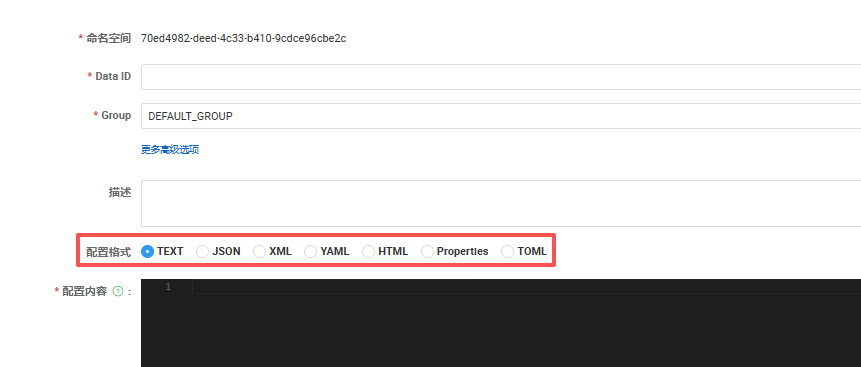Focus the Group field DEFAULT_GROUP
The image size is (861, 367).
pyautogui.click(x=501, y=116)
